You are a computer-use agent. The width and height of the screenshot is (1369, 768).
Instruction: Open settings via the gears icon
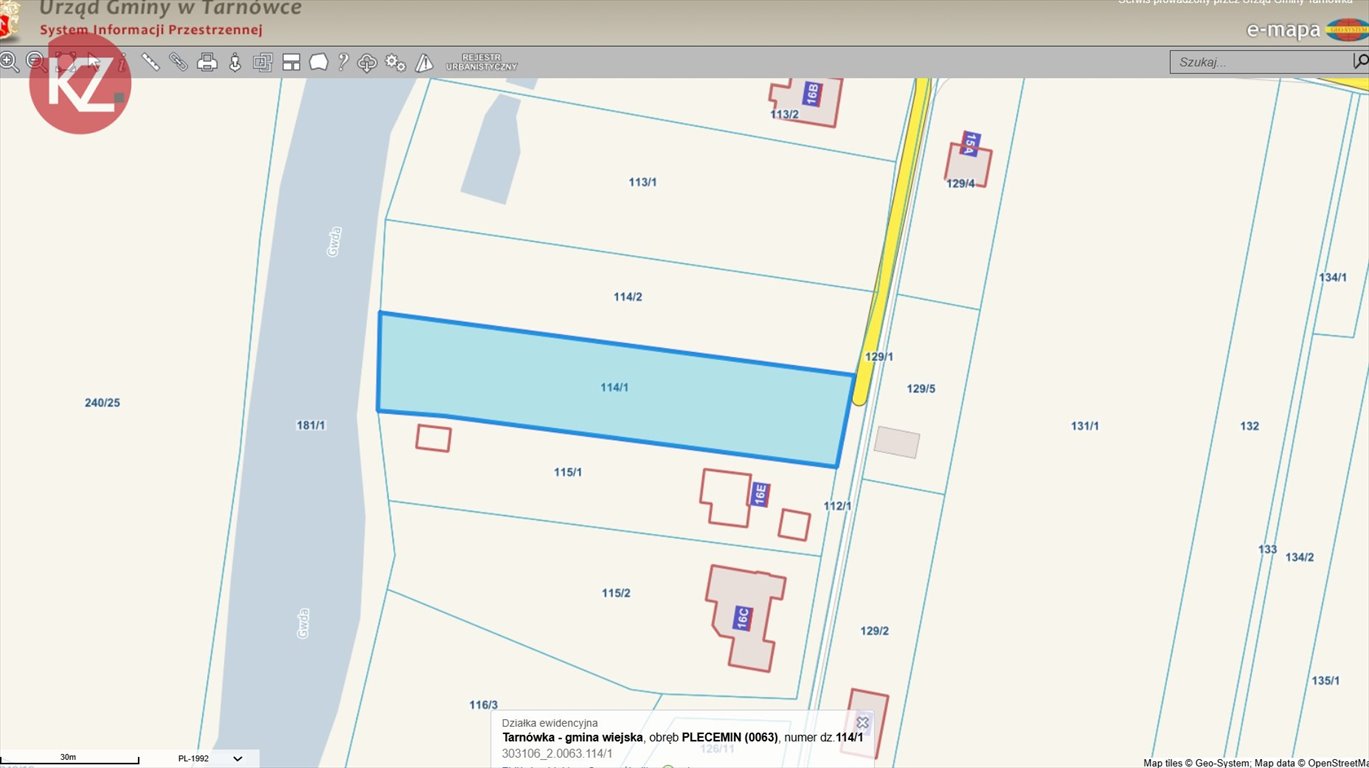(x=396, y=62)
